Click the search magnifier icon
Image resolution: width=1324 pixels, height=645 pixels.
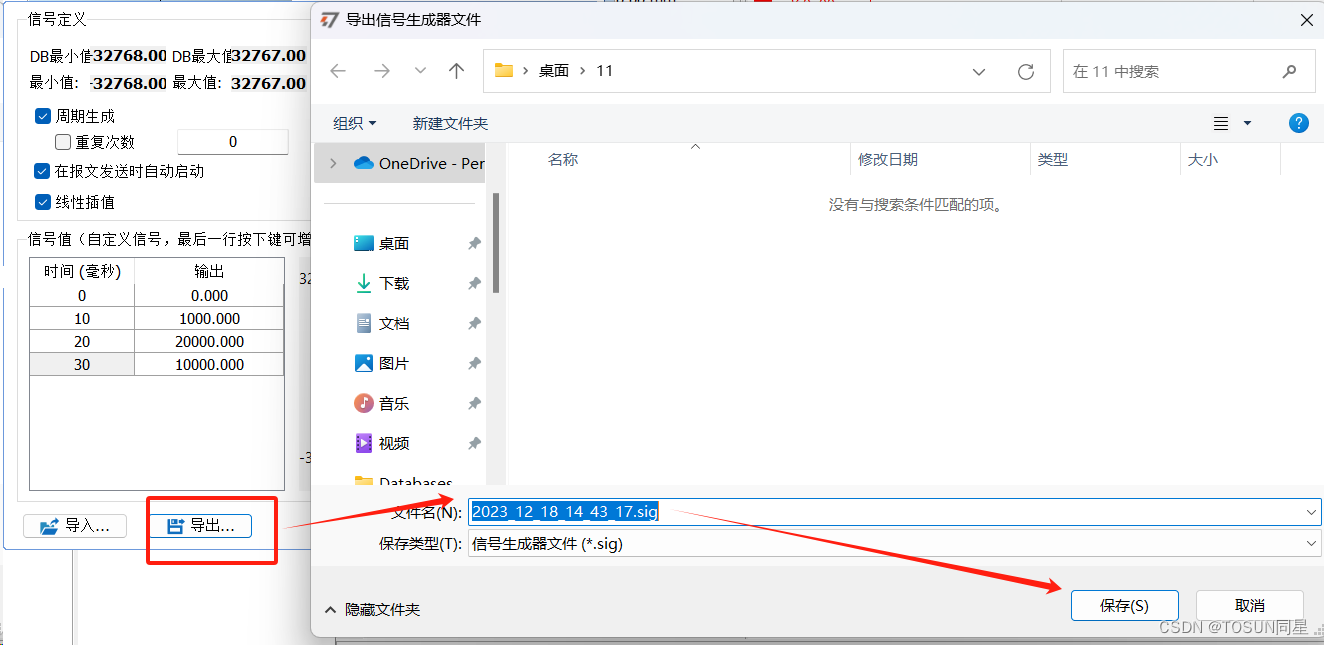(x=1290, y=71)
